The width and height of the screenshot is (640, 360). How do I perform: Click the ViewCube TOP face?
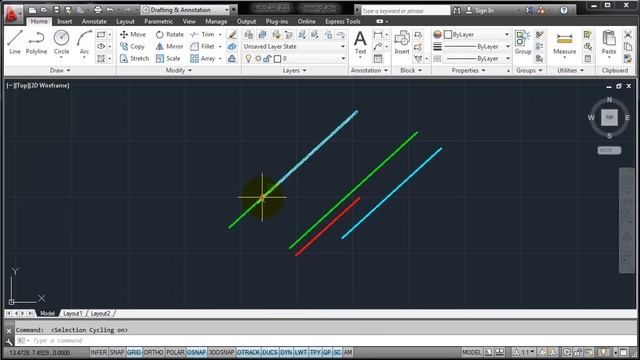pos(609,118)
